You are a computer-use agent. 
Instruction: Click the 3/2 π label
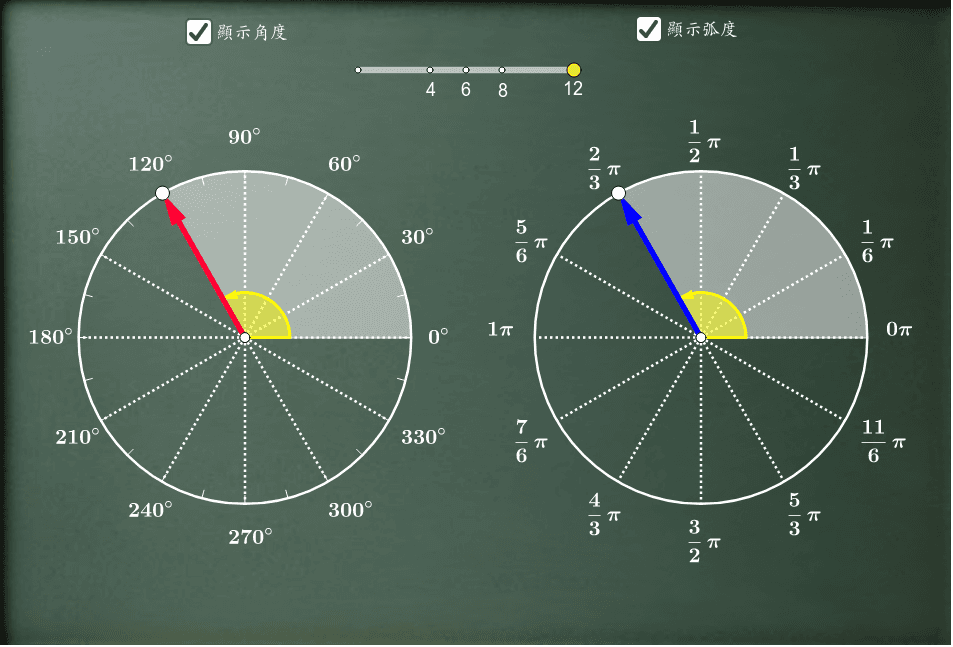coord(704,541)
